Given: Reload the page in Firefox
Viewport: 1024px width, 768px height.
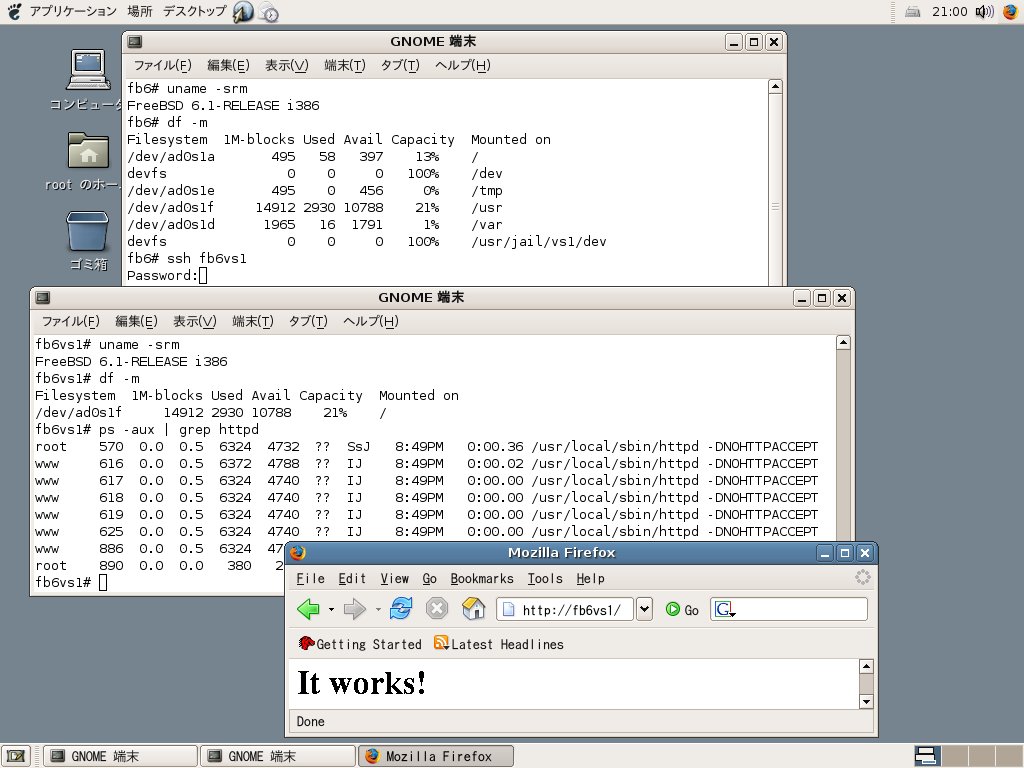Looking at the screenshot, I should click(401, 609).
